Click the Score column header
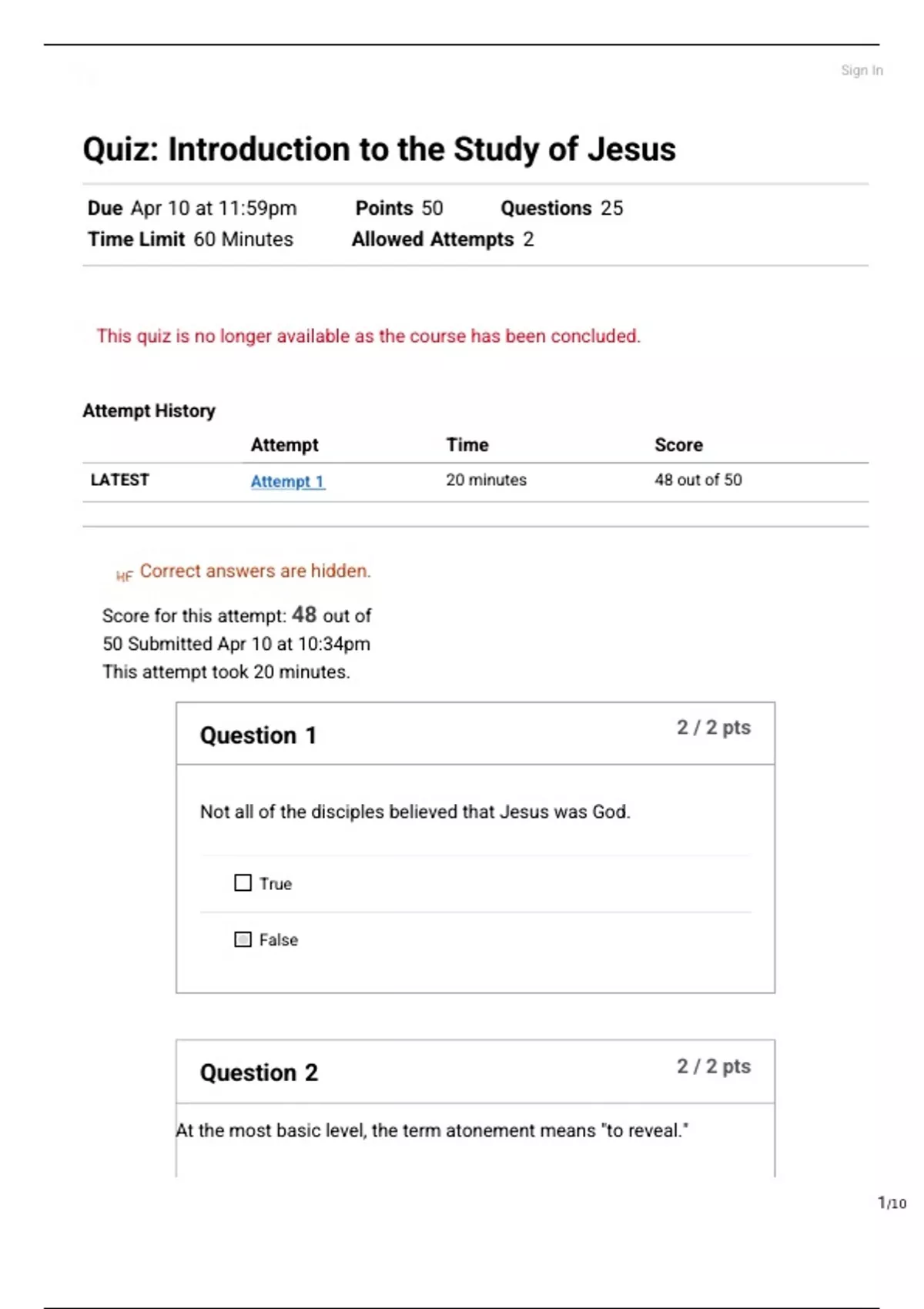Image resolution: width=924 pixels, height=1309 pixels. click(678, 445)
